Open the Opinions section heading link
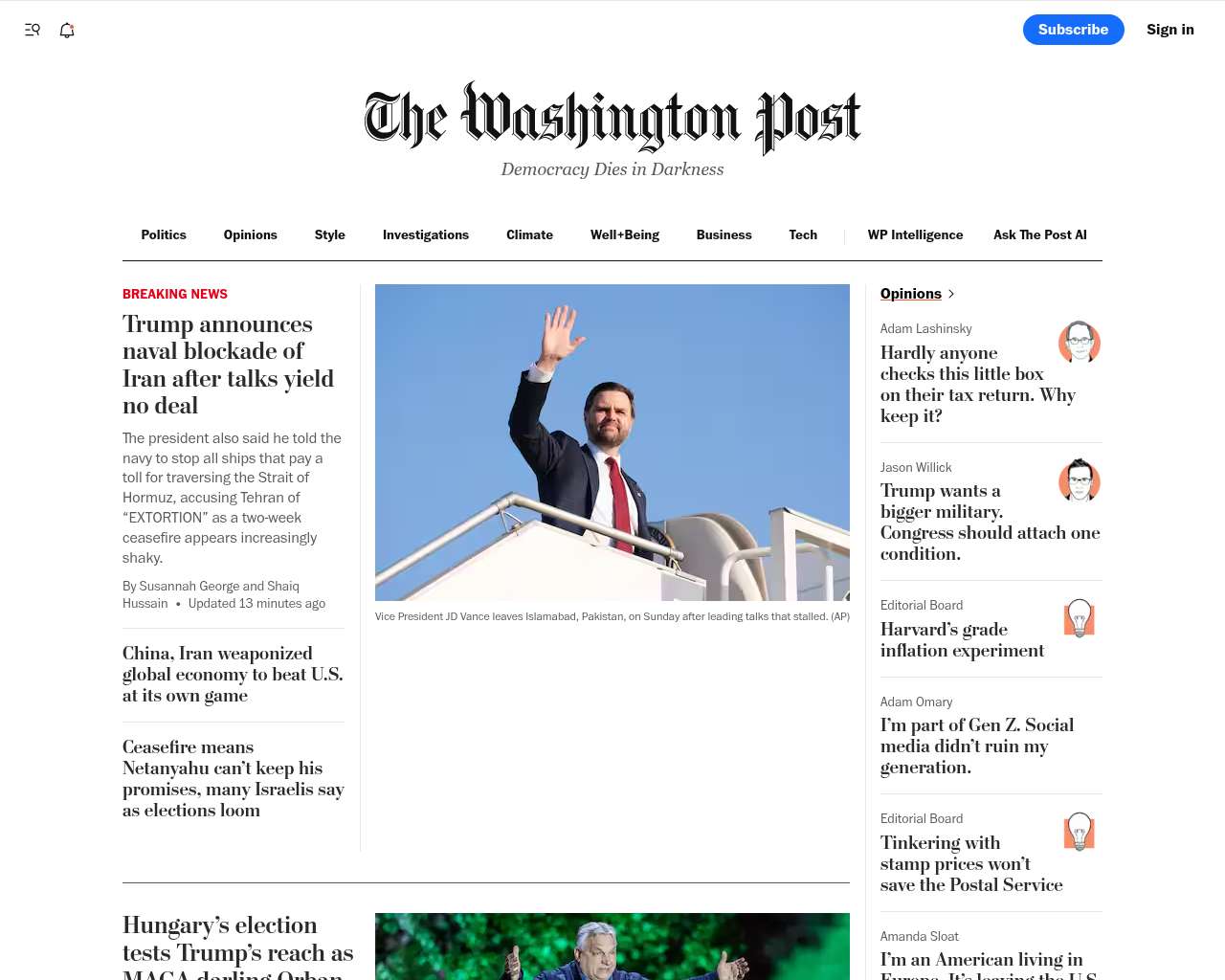Screen dimensions: 1225x980 pos(911,294)
